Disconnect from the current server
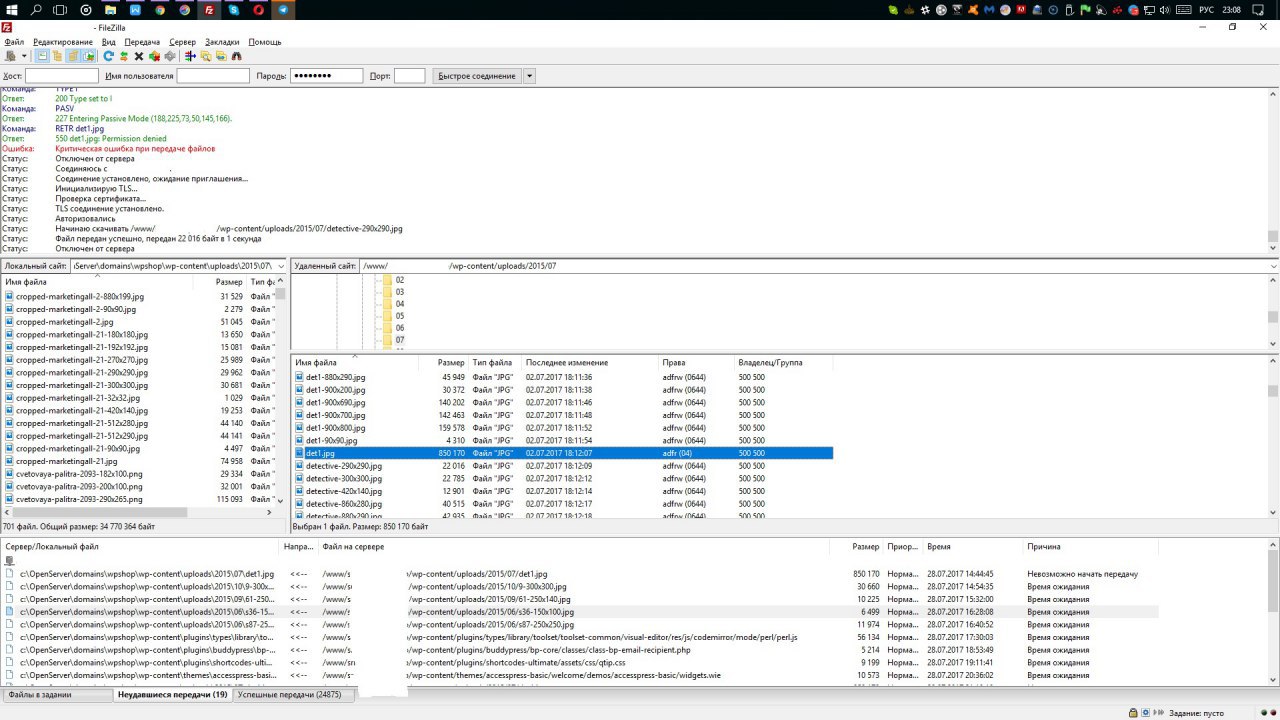Screen dimensions: 1280x720 click(x=154, y=56)
